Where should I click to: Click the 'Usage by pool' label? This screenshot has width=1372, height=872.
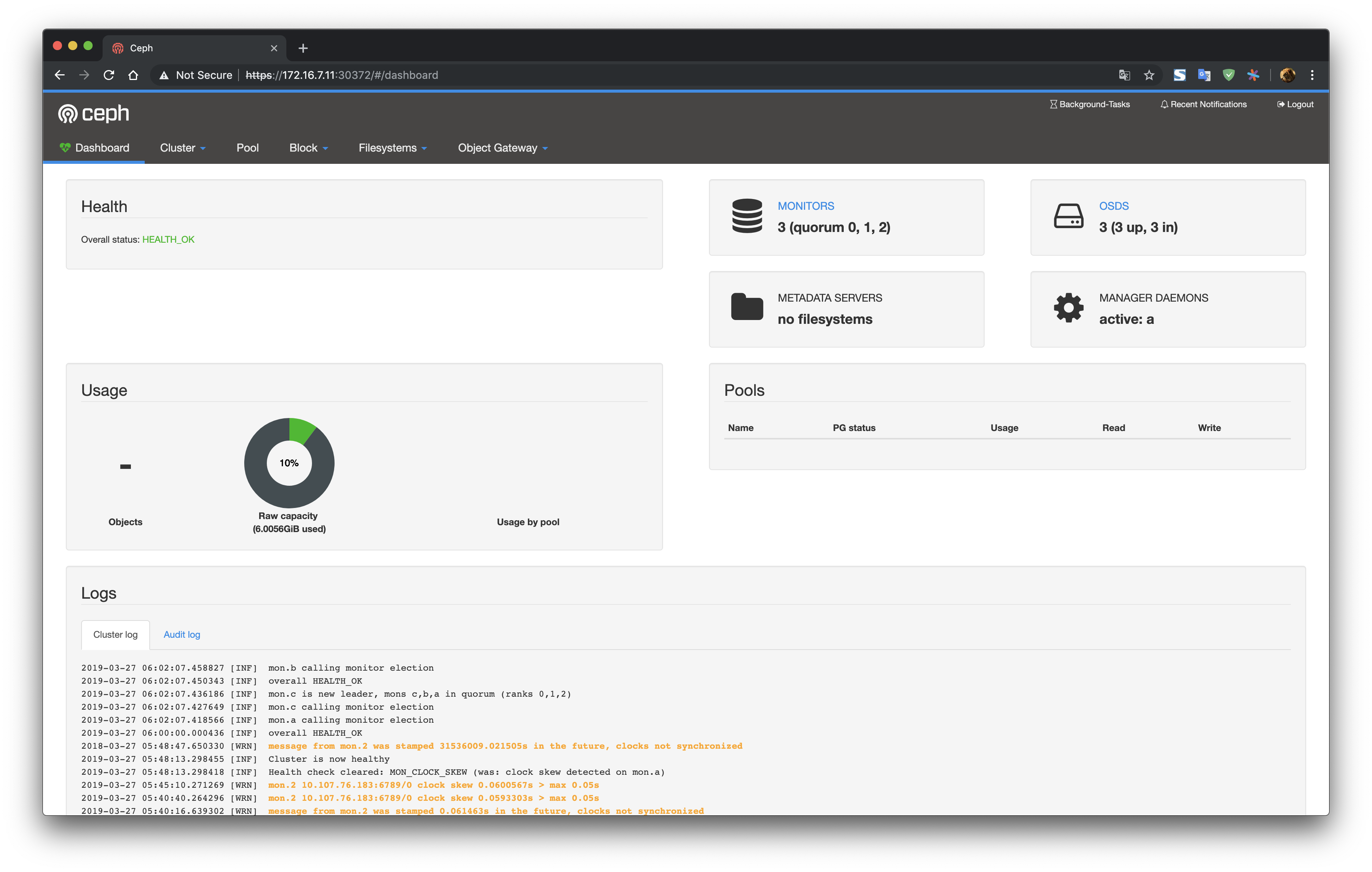click(x=528, y=522)
